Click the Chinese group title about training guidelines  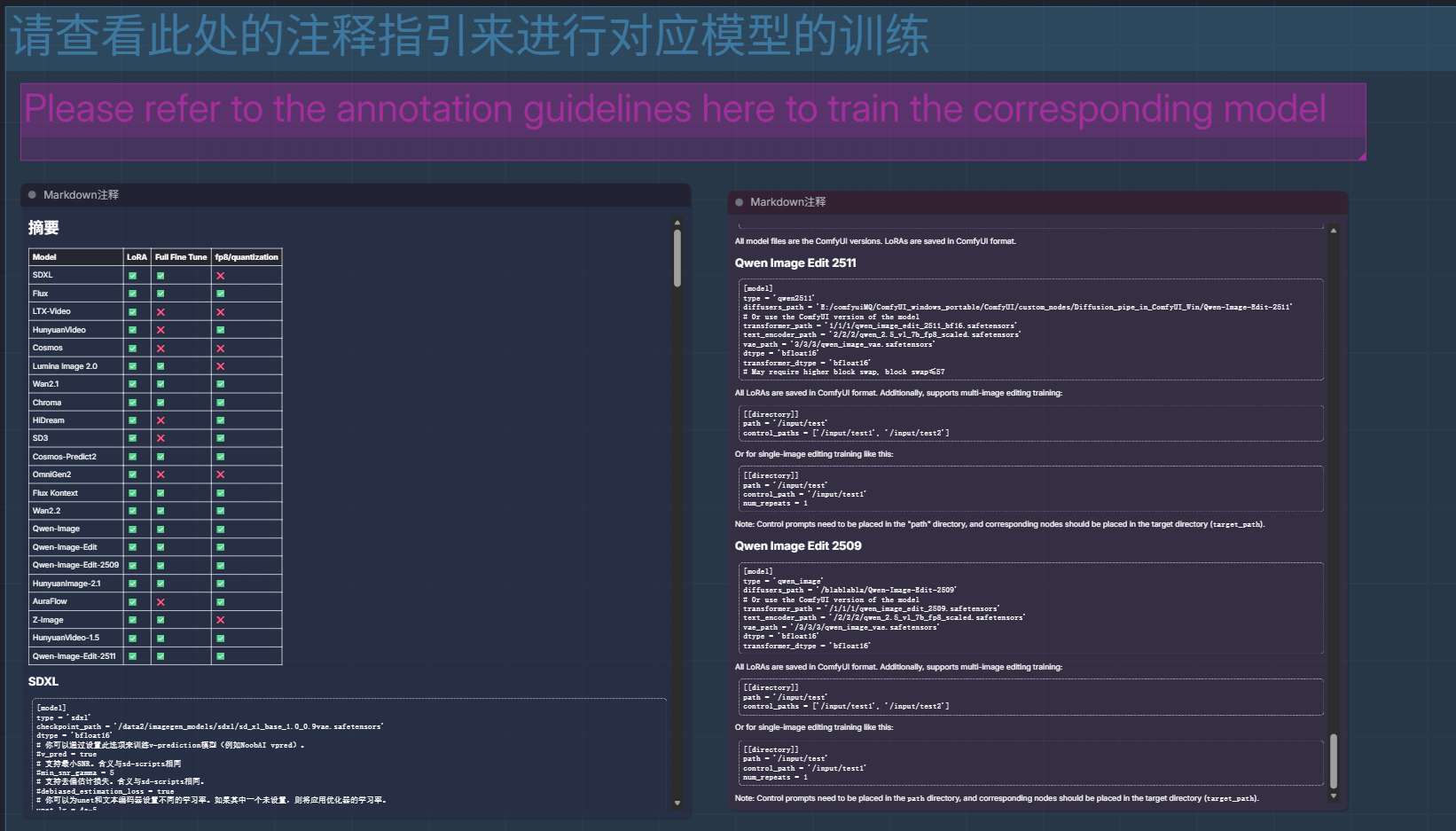469,36
